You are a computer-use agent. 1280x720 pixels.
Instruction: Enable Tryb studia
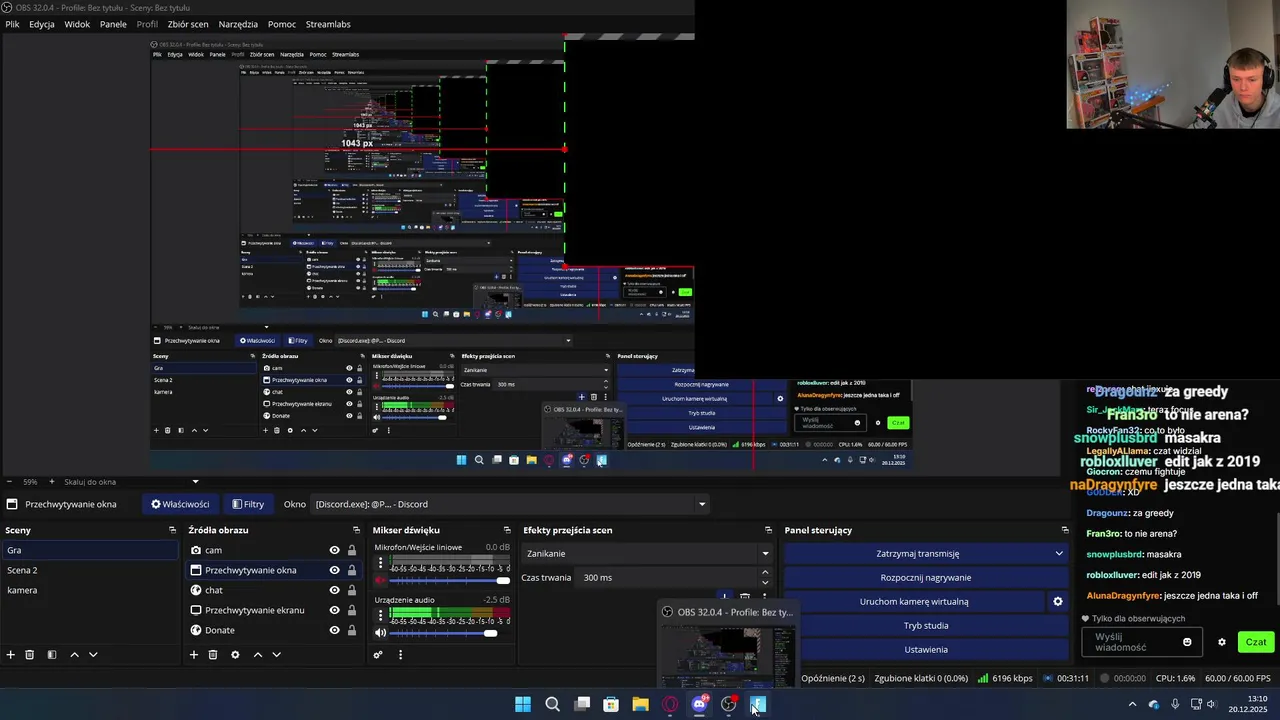point(926,626)
